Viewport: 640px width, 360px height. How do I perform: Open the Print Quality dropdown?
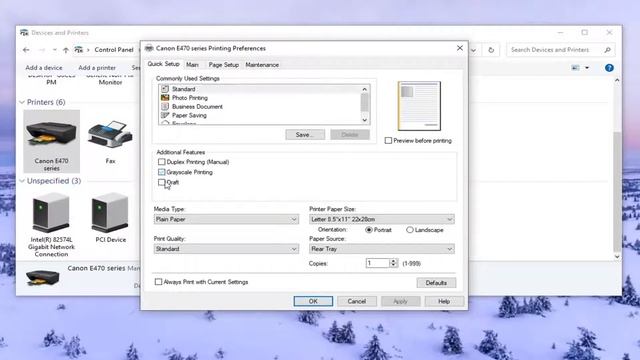pos(226,249)
